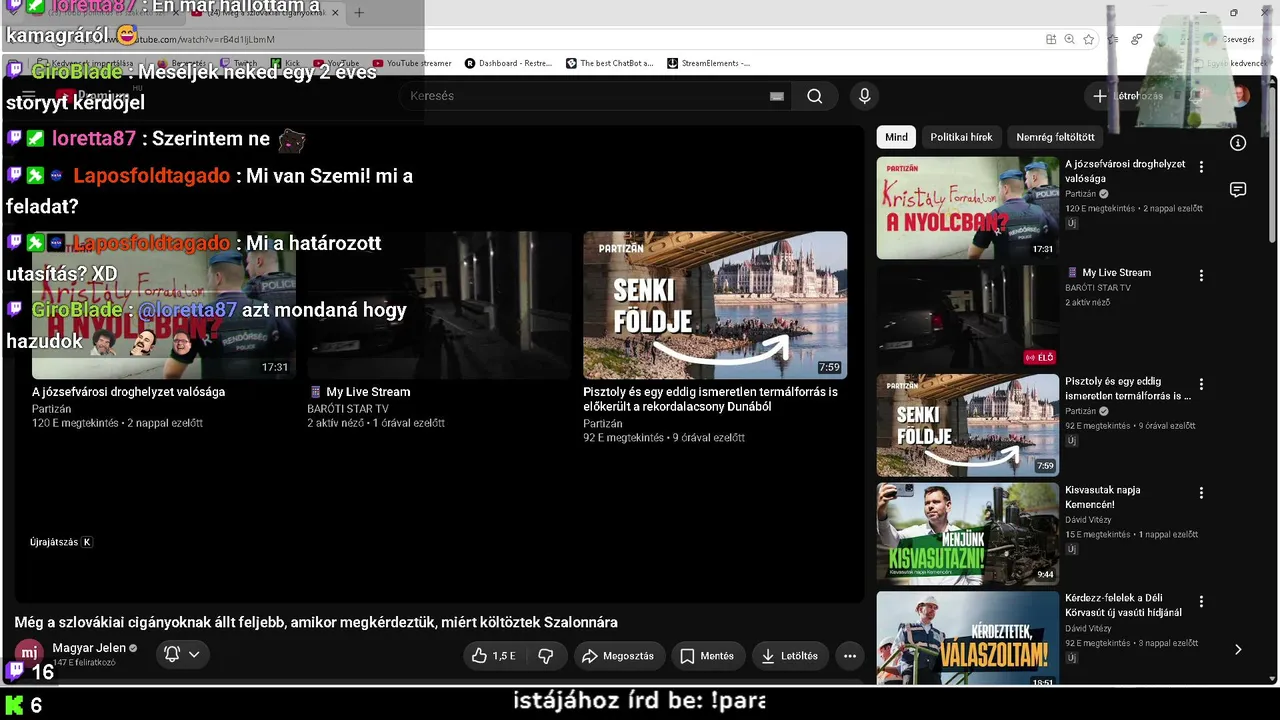Open Magyar Jelen channel avatar
1280x720 pixels.
point(30,654)
